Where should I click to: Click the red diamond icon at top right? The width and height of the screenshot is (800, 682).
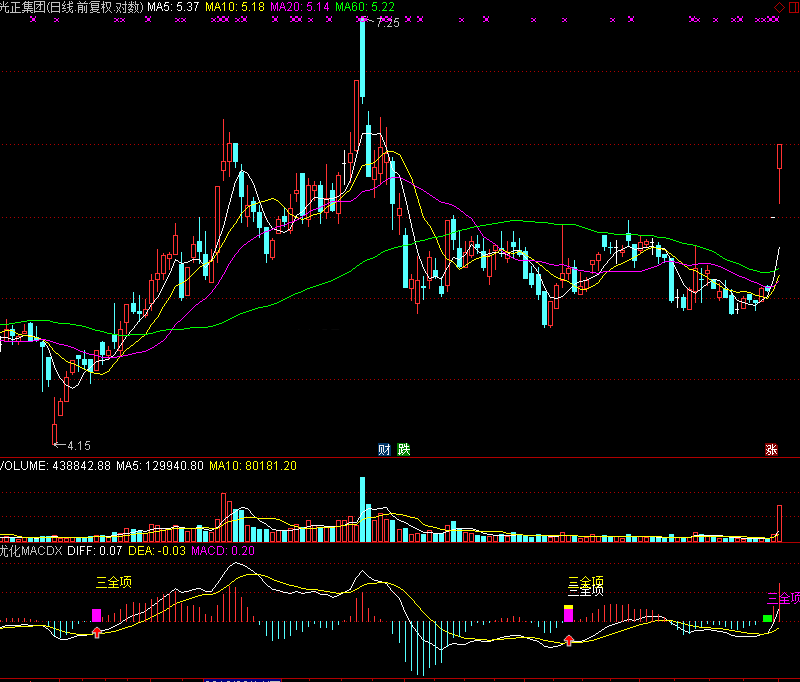tap(779, 7)
